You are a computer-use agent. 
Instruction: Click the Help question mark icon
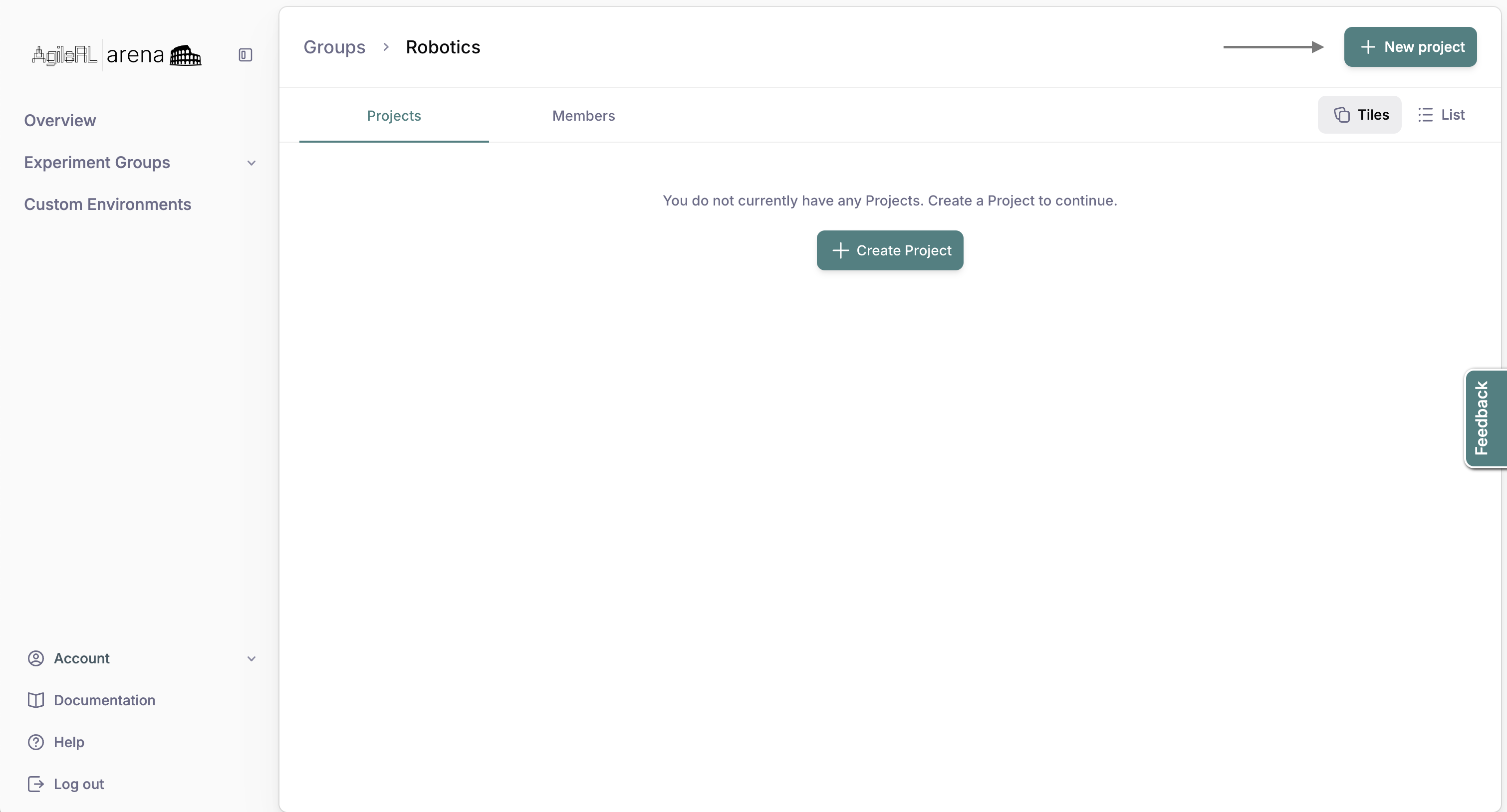pyautogui.click(x=36, y=742)
